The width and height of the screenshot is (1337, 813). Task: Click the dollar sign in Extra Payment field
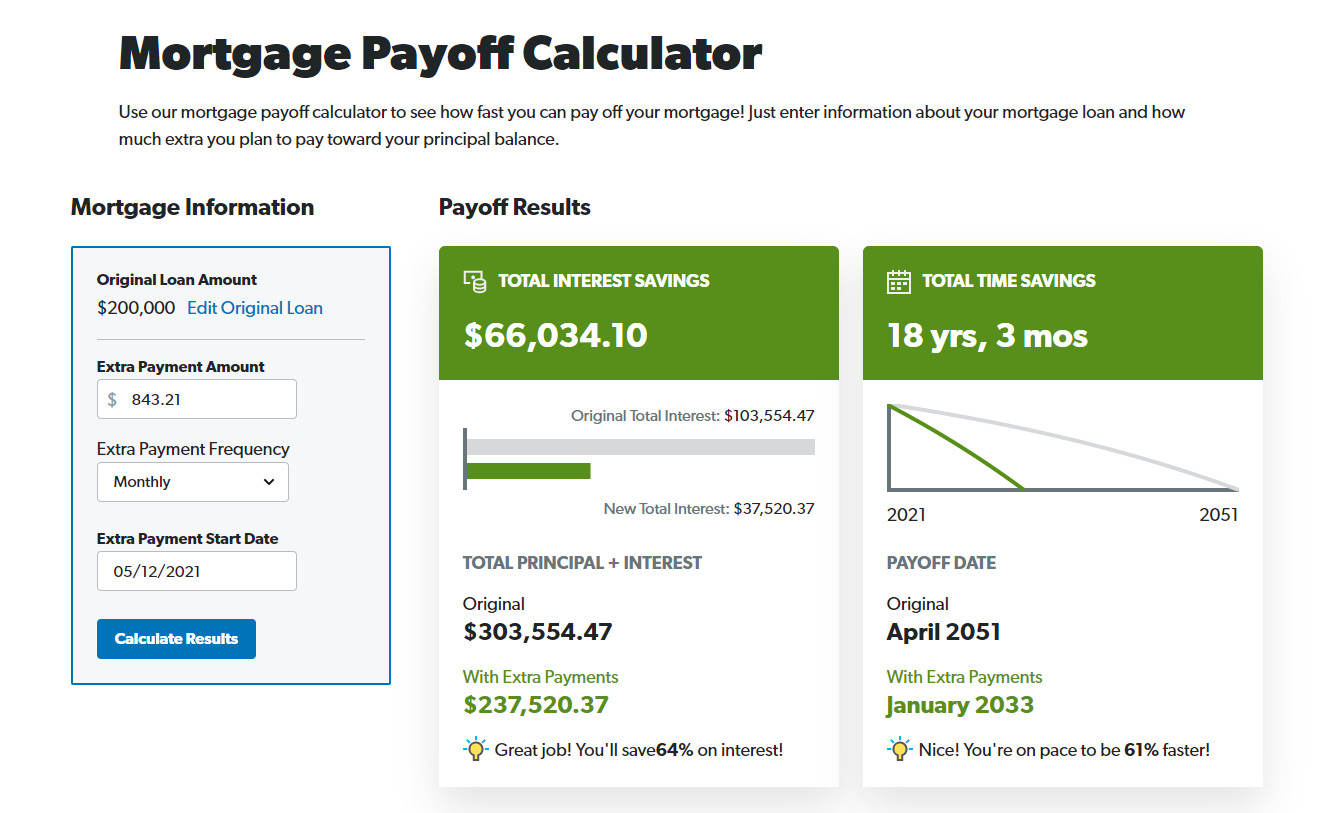[x=112, y=399]
